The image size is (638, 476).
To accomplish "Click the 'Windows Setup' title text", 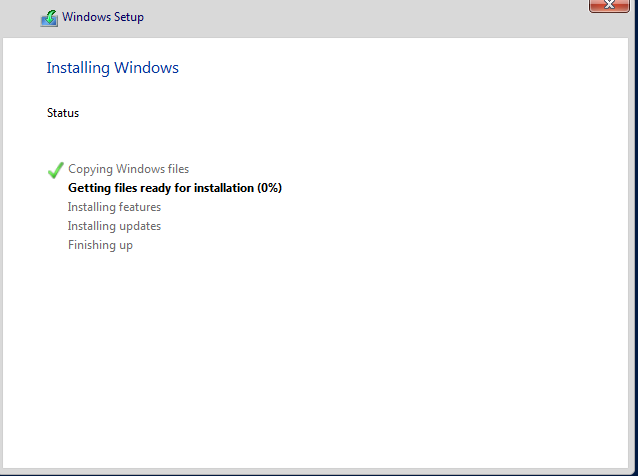I will (103, 17).
